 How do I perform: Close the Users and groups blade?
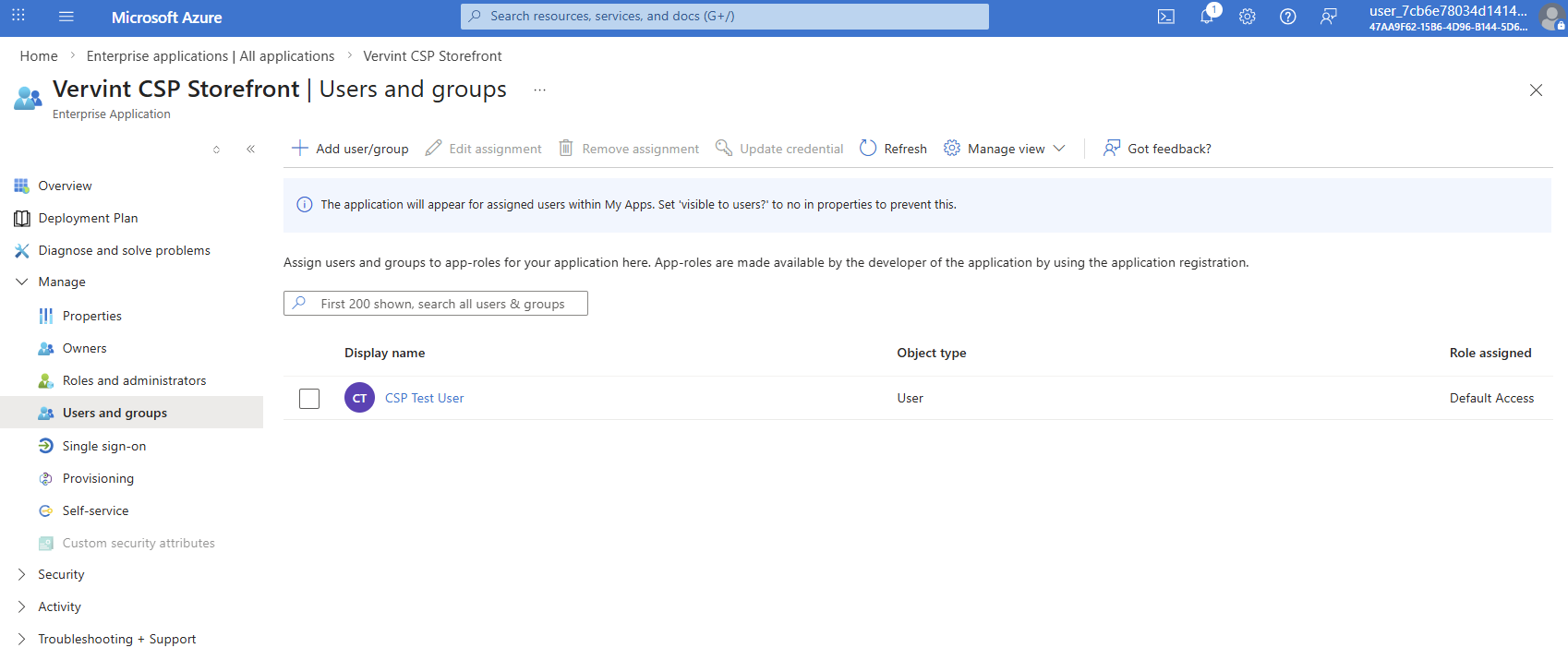tap(1536, 90)
